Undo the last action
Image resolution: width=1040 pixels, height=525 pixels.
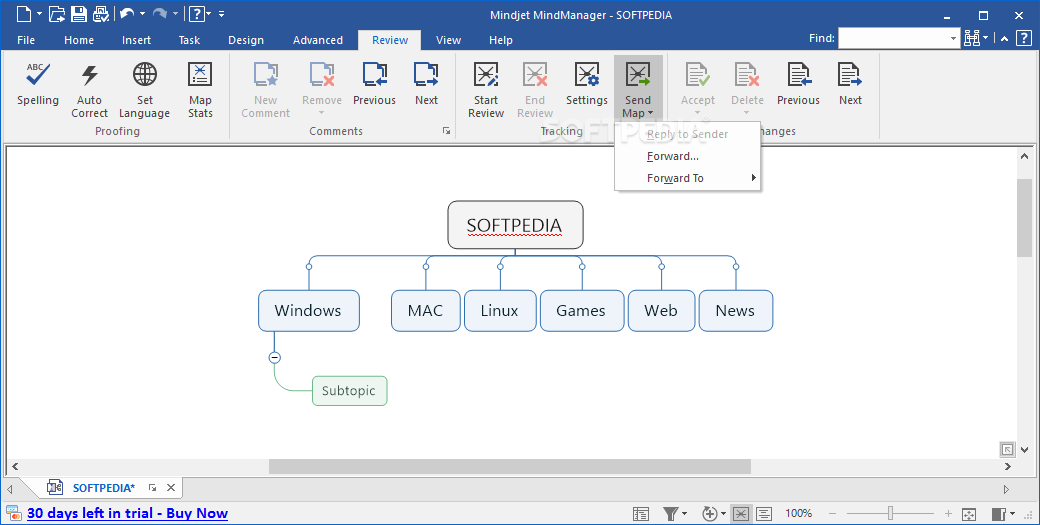pos(127,13)
